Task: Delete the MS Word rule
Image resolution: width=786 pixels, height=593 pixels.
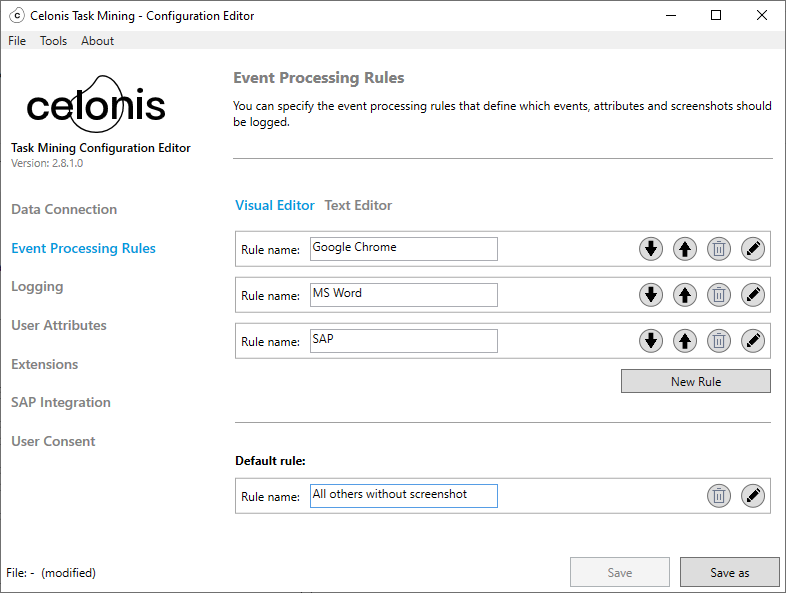Action: click(x=719, y=295)
